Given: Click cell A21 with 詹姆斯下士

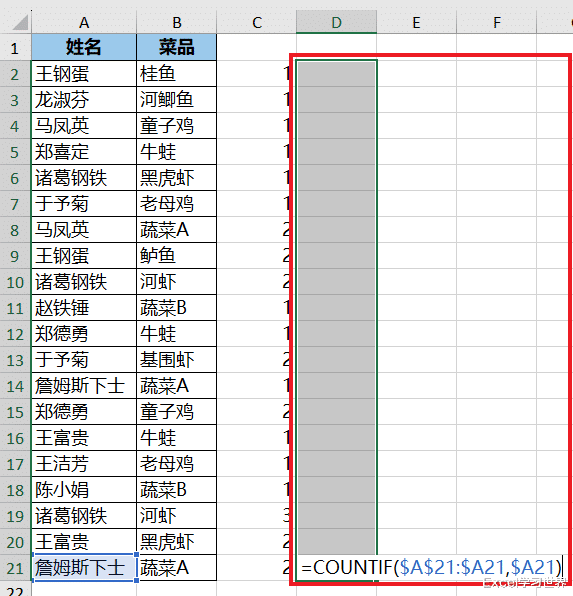Looking at the screenshot, I should click(84, 567).
